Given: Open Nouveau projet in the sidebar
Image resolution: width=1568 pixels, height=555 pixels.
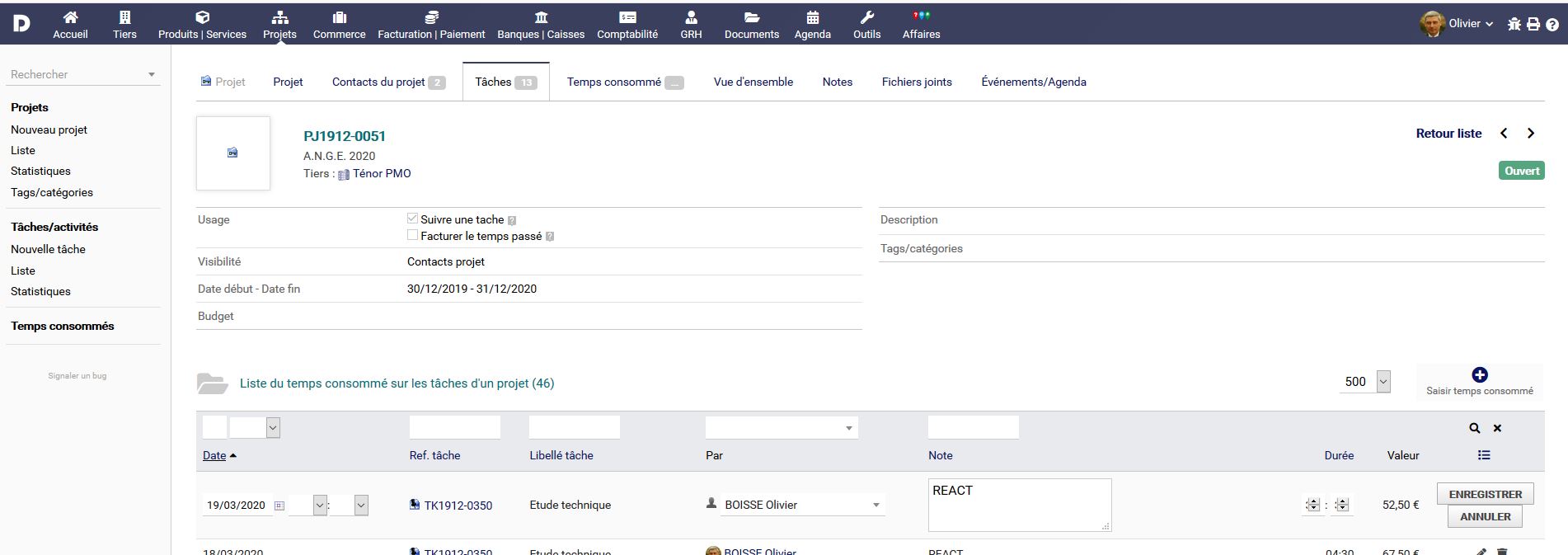Looking at the screenshot, I should coord(49,129).
